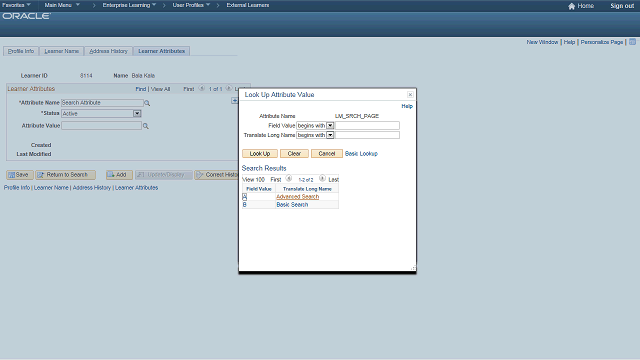This screenshot has height=360, width=640.
Task: Click the Home icon in top bar
Action: [571, 6]
